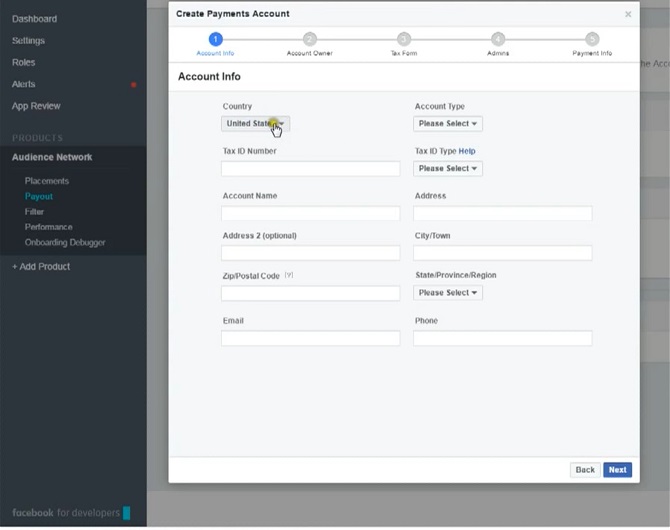Click the Back button

(x=585, y=470)
